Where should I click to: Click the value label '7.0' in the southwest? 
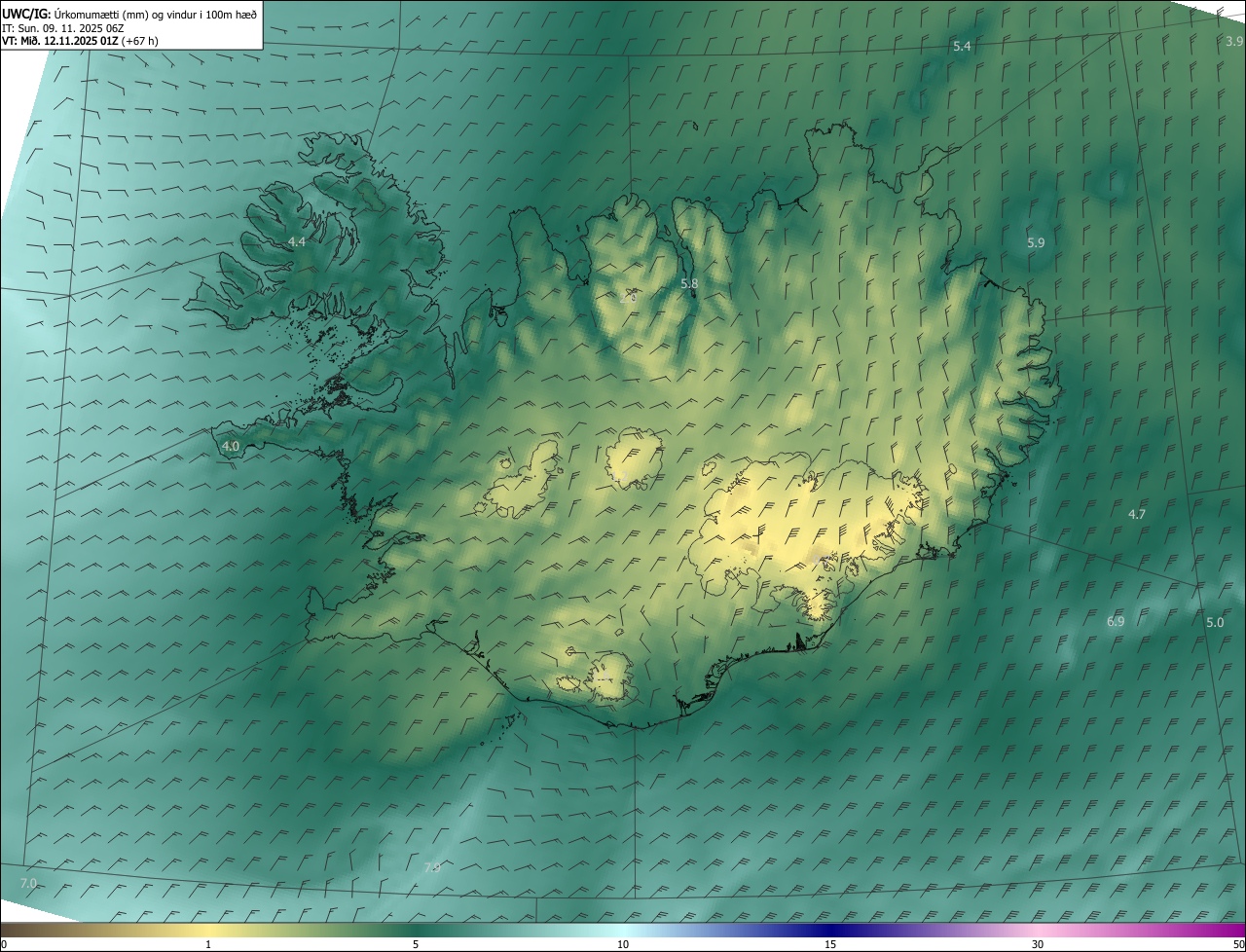click(28, 883)
